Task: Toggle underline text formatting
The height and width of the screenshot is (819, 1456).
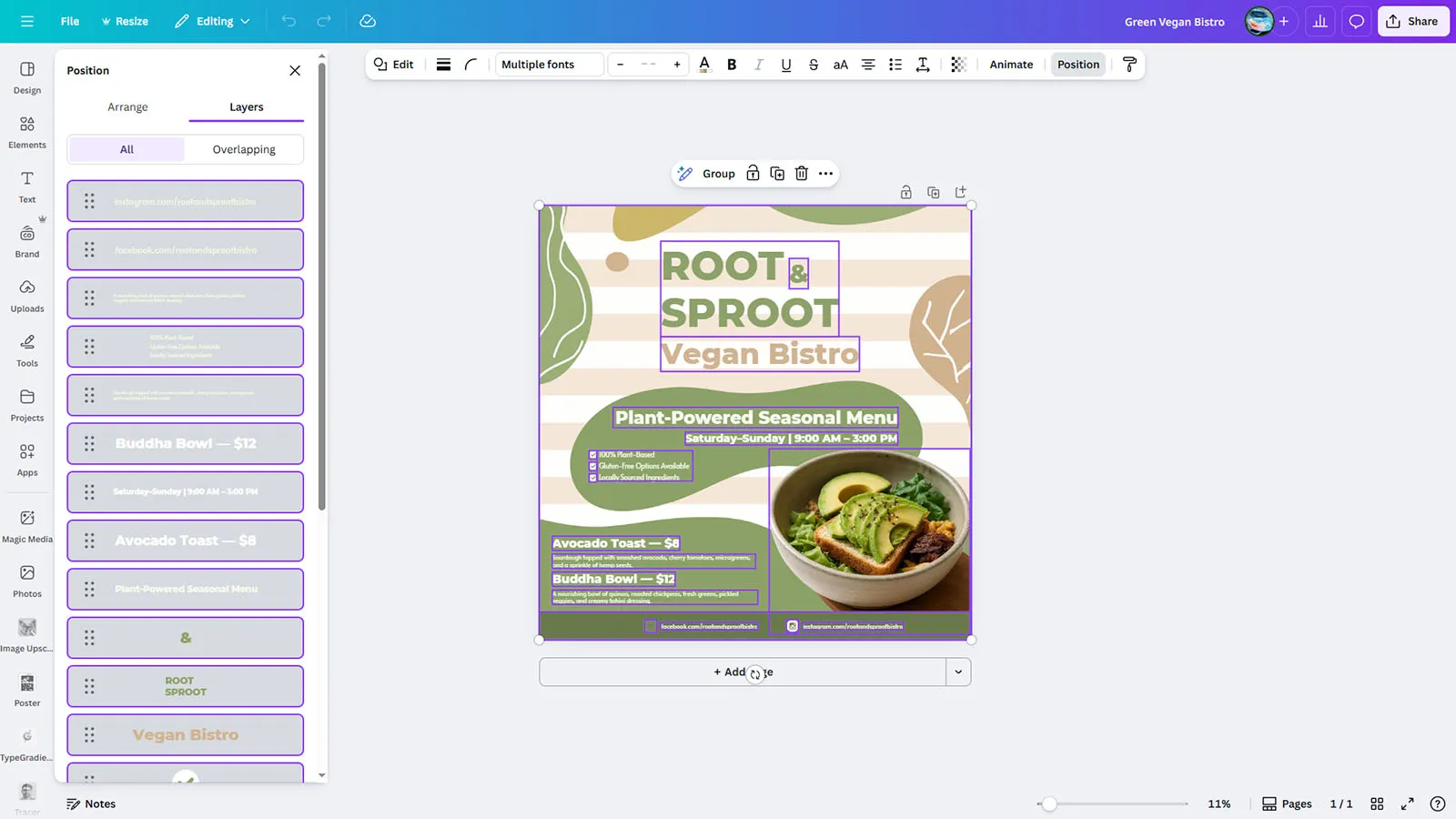Action: point(786,65)
